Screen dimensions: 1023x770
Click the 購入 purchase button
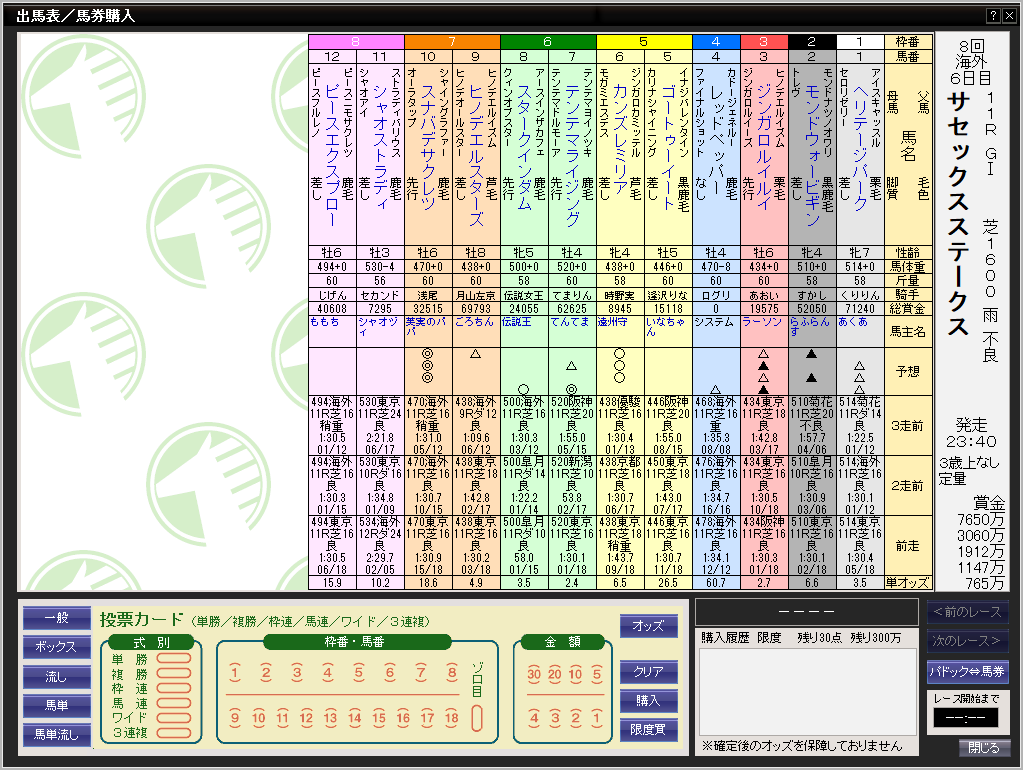coord(649,700)
